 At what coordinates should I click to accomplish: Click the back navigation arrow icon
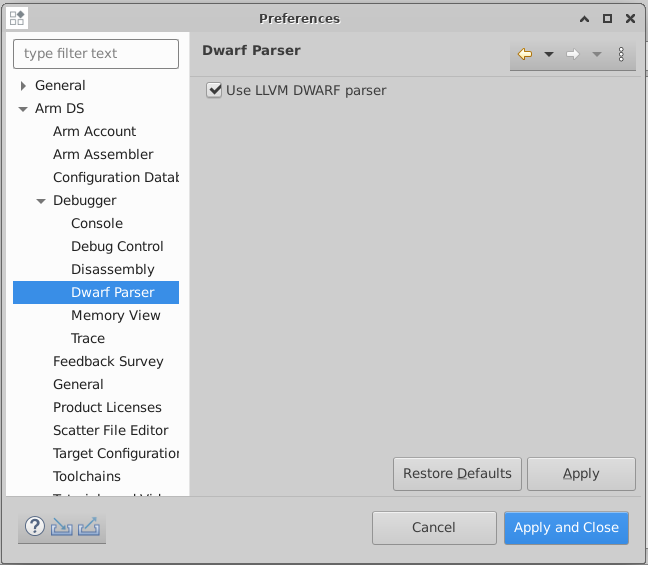525,54
